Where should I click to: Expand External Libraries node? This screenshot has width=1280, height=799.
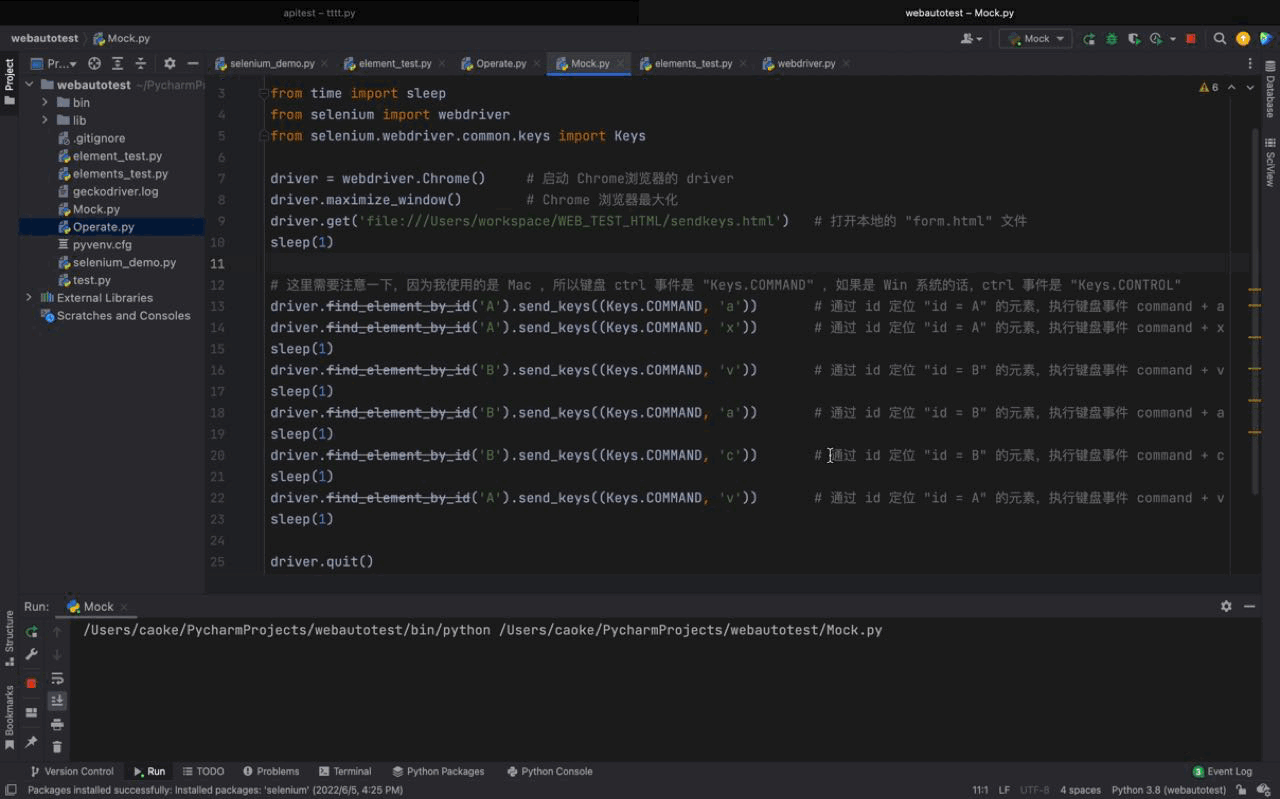click(29, 298)
